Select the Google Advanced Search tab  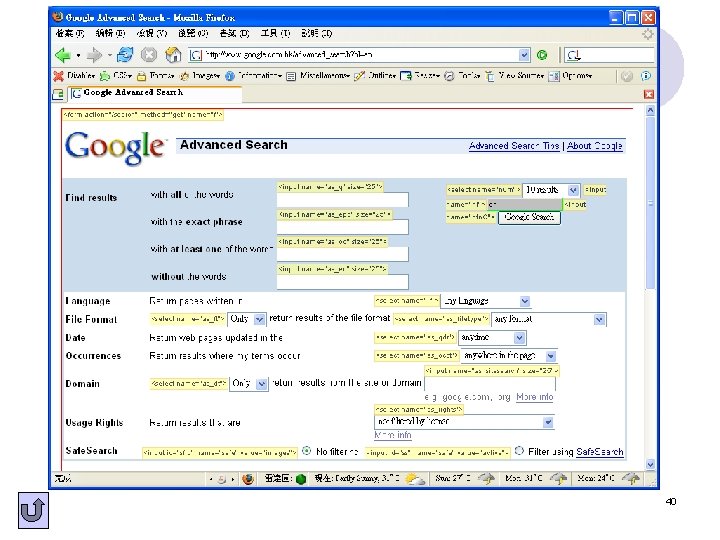pyautogui.click(x=155, y=93)
